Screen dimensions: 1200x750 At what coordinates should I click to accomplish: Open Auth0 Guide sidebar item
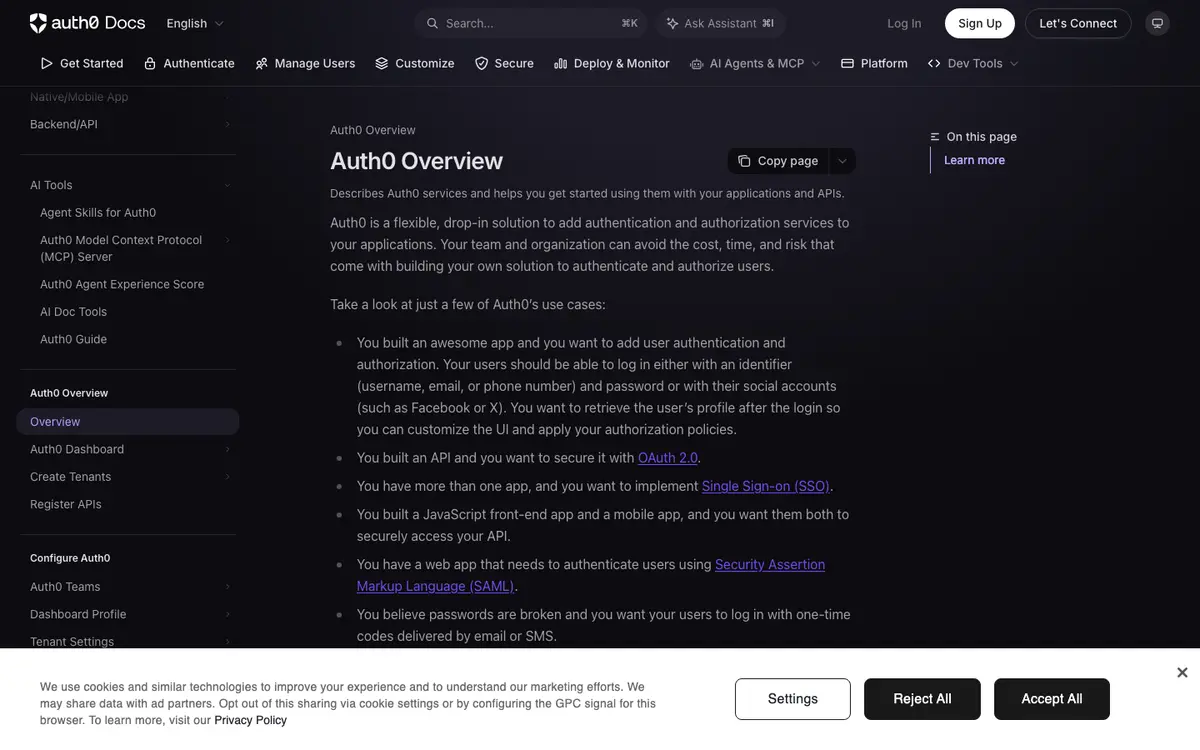pos(73,339)
